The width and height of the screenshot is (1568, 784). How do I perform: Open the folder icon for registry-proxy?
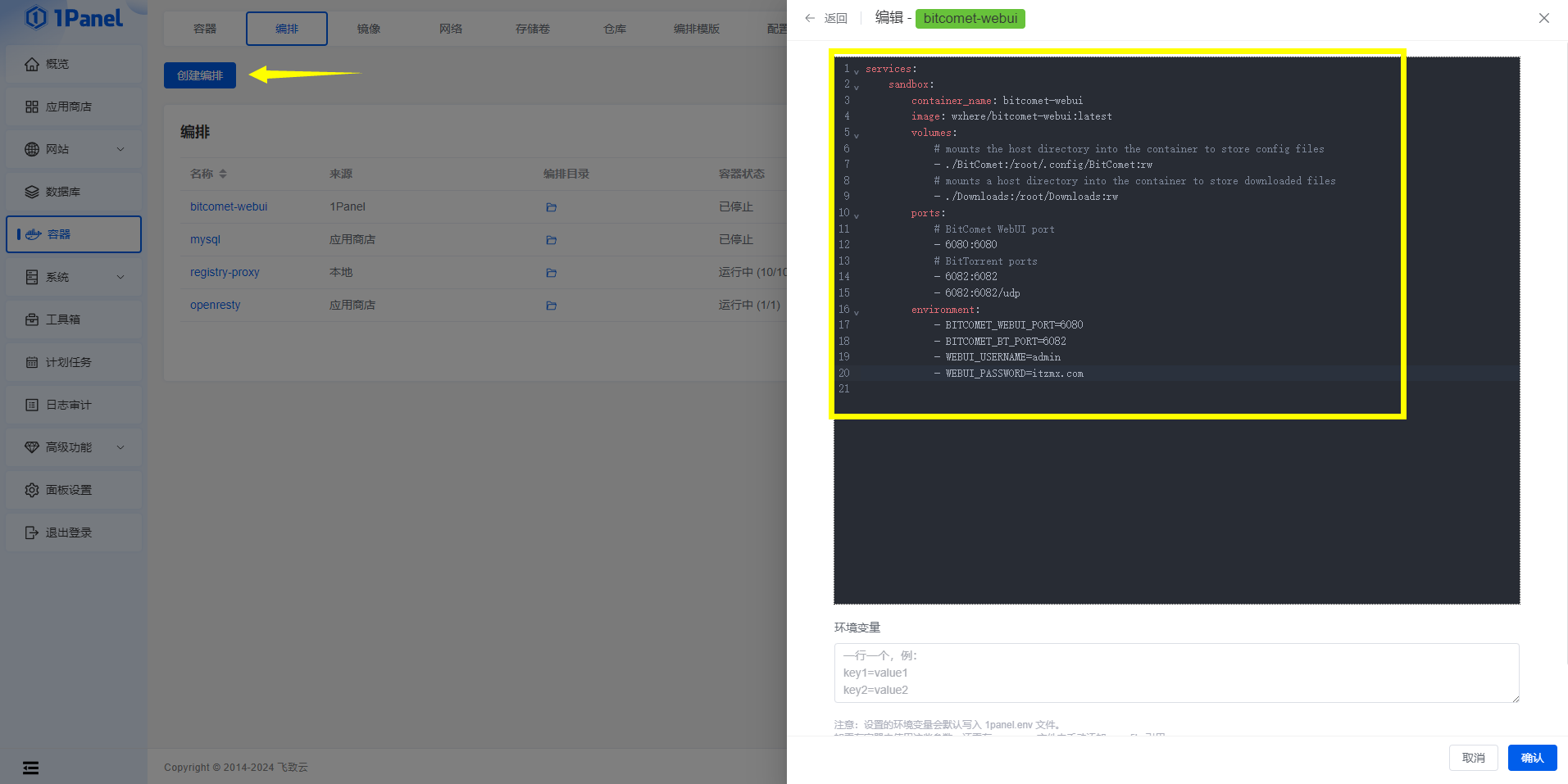(x=552, y=273)
